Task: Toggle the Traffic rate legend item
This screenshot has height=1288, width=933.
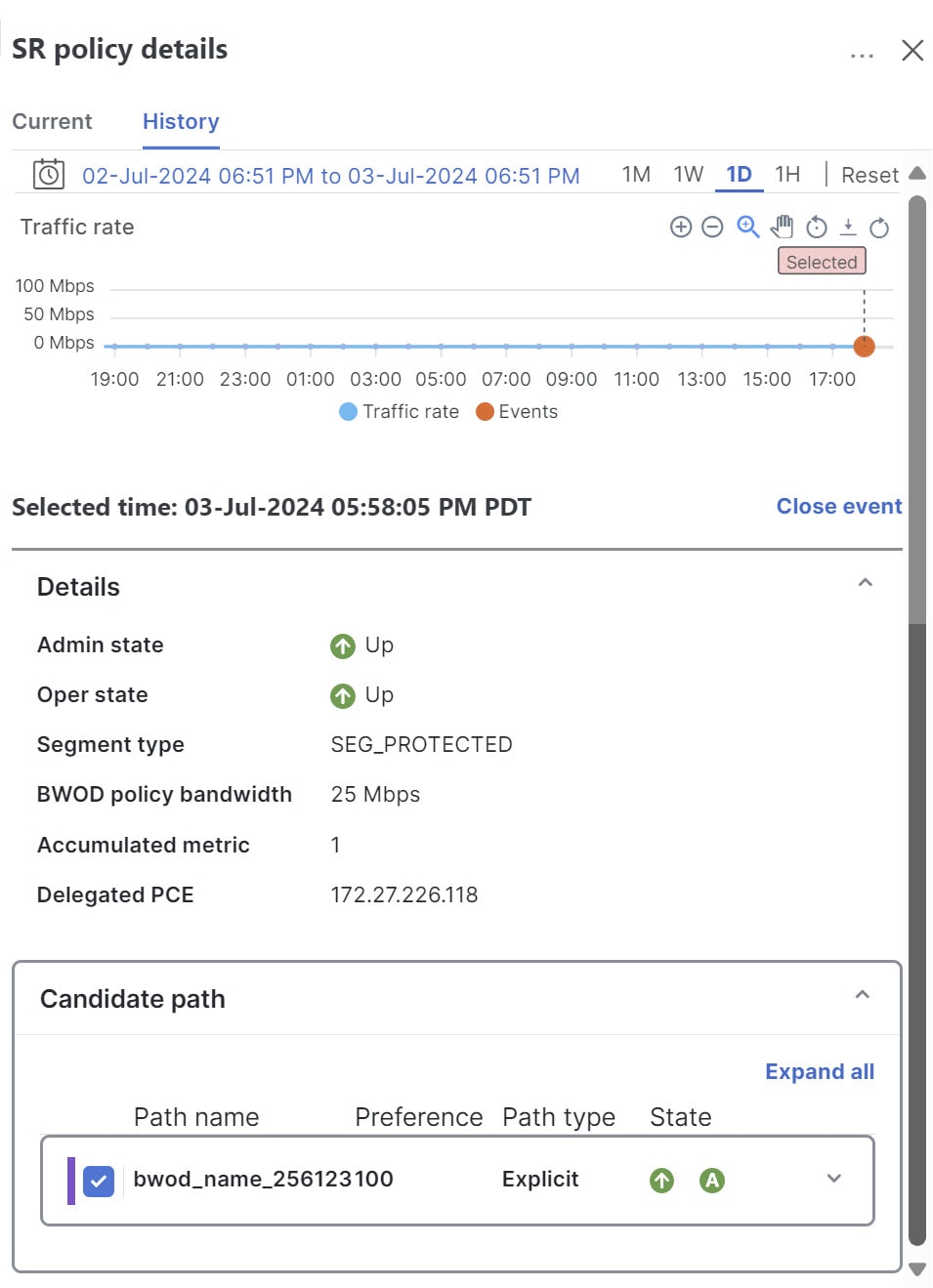Action: (x=400, y=412)
